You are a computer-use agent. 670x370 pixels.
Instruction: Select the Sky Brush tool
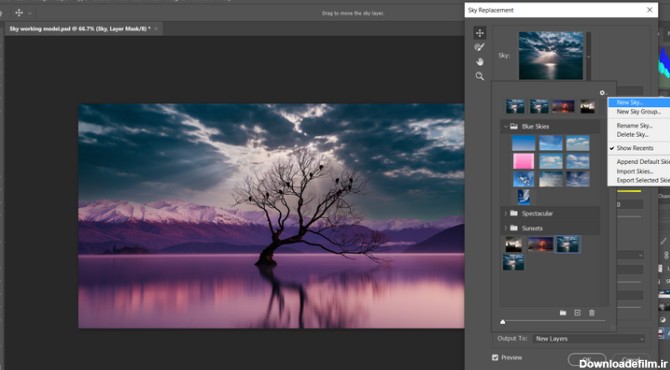(479, 47)
